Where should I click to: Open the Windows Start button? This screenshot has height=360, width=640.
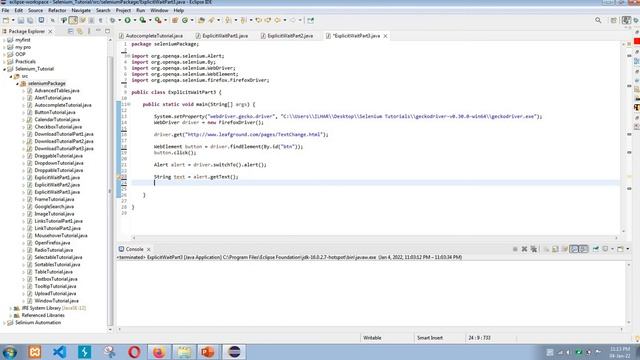(9, 352)
